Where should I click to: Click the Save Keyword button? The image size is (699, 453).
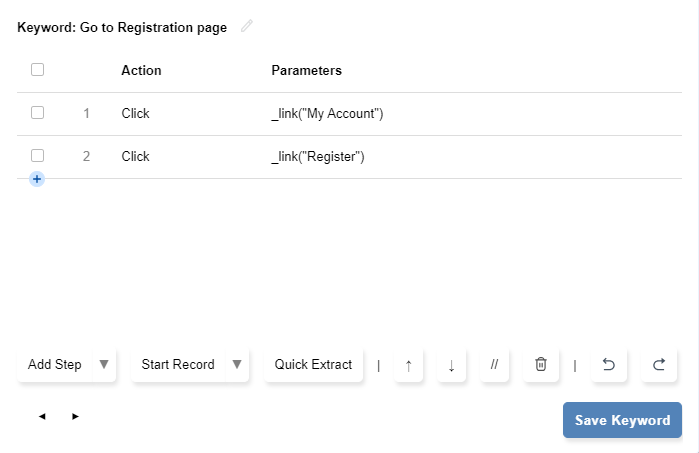pos(622,420)
